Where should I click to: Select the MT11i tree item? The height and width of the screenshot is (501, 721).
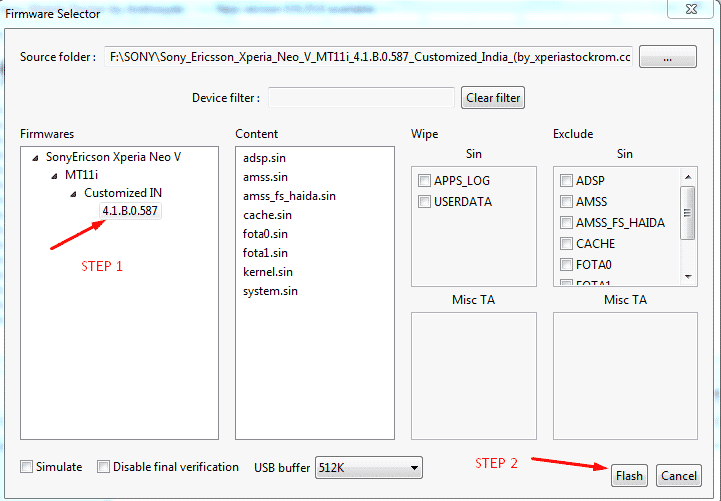pyautogui.click(x=81, y=175)
